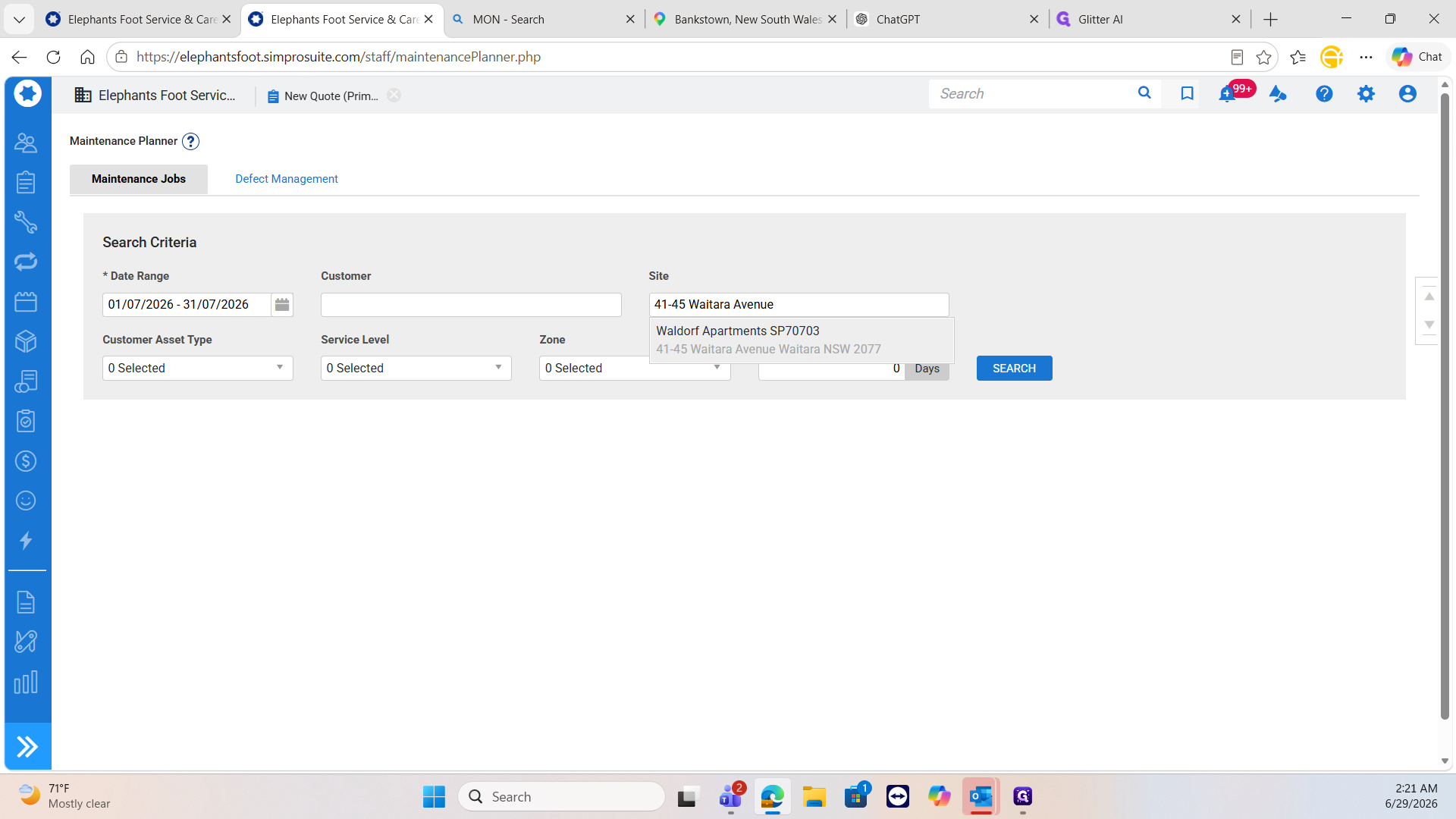This screenshot has height=819, width=1456.
Task: Click browser back arrow
Action: tap(19, 57)
